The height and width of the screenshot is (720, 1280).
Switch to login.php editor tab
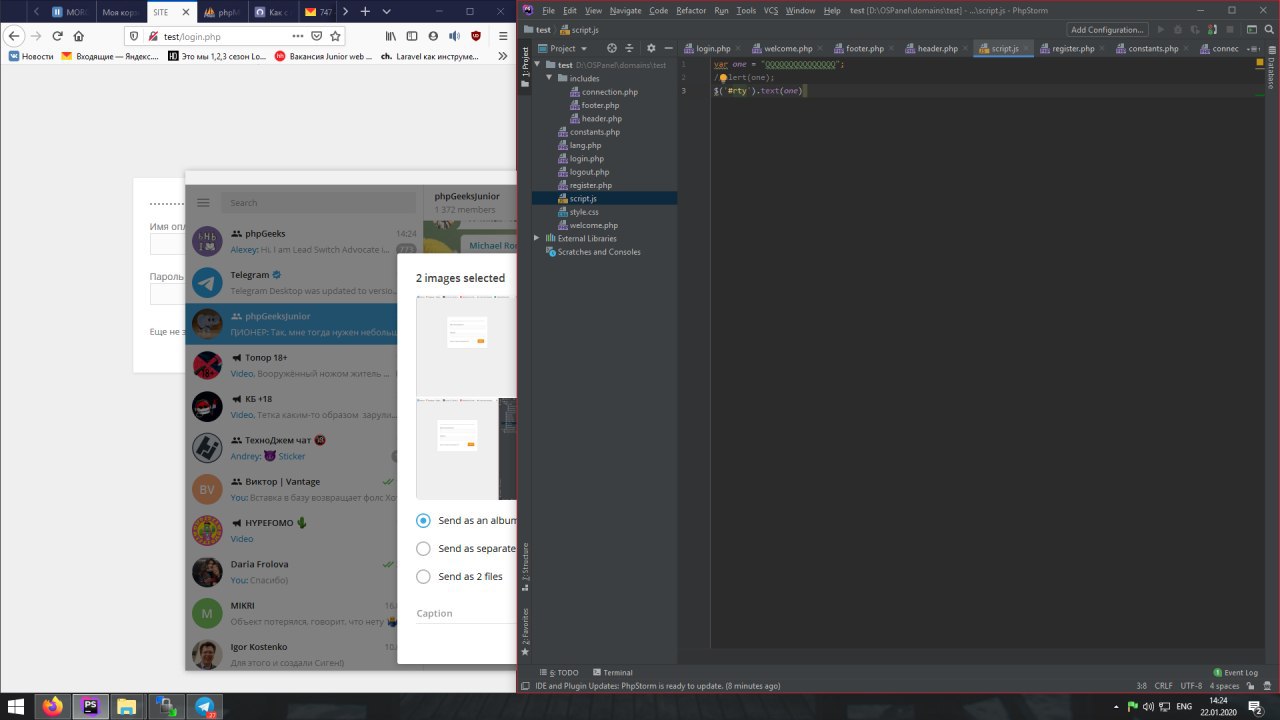(x=712, y=48)
